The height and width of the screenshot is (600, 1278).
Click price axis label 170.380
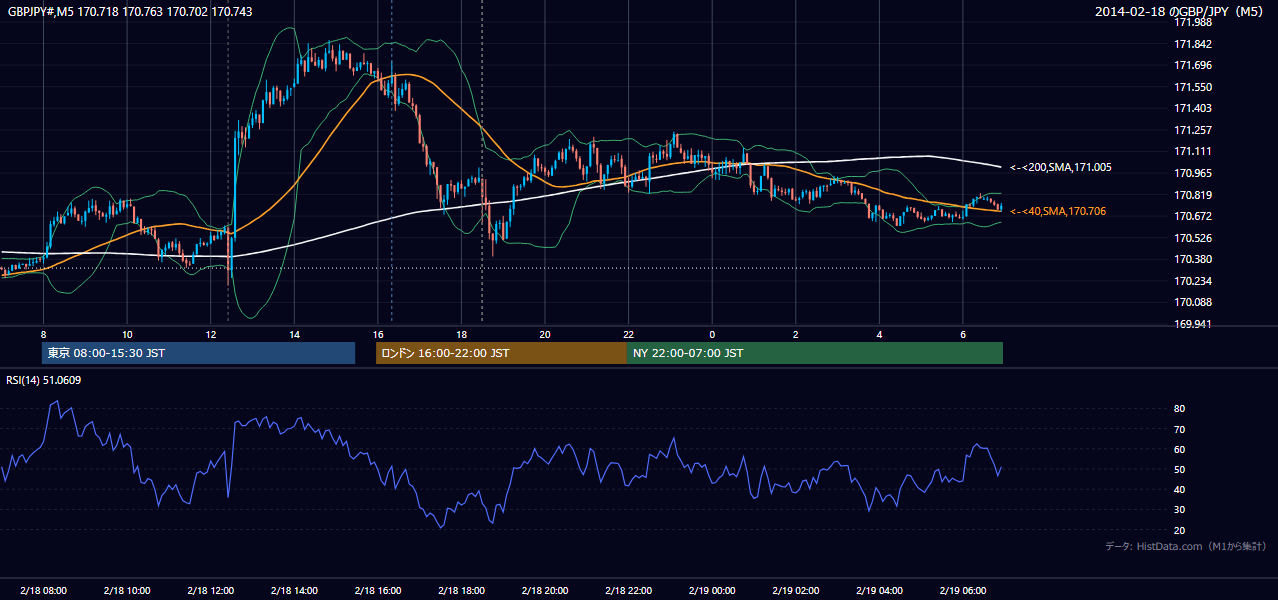[1193, 259]
